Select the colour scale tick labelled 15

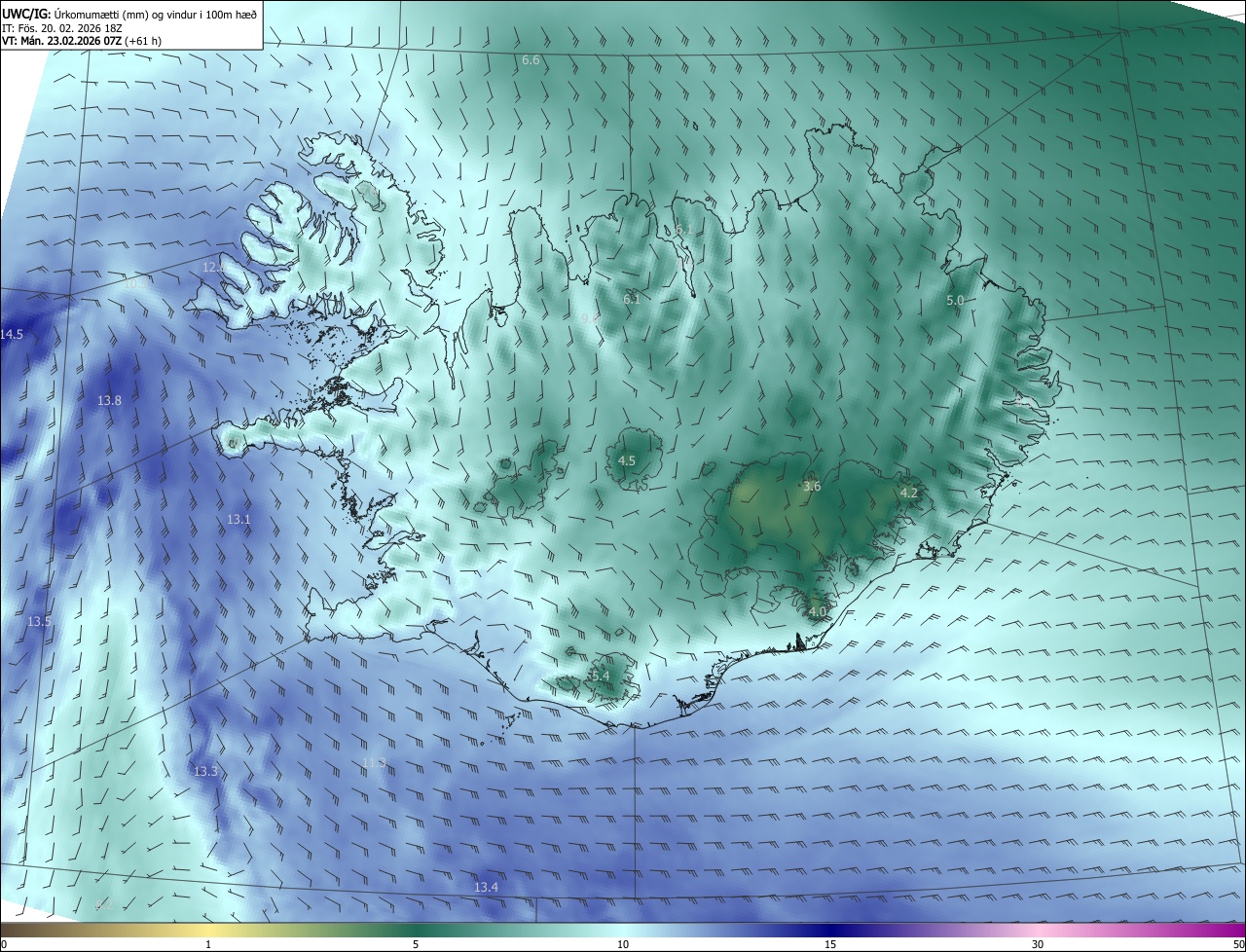[x=830, y=944]
